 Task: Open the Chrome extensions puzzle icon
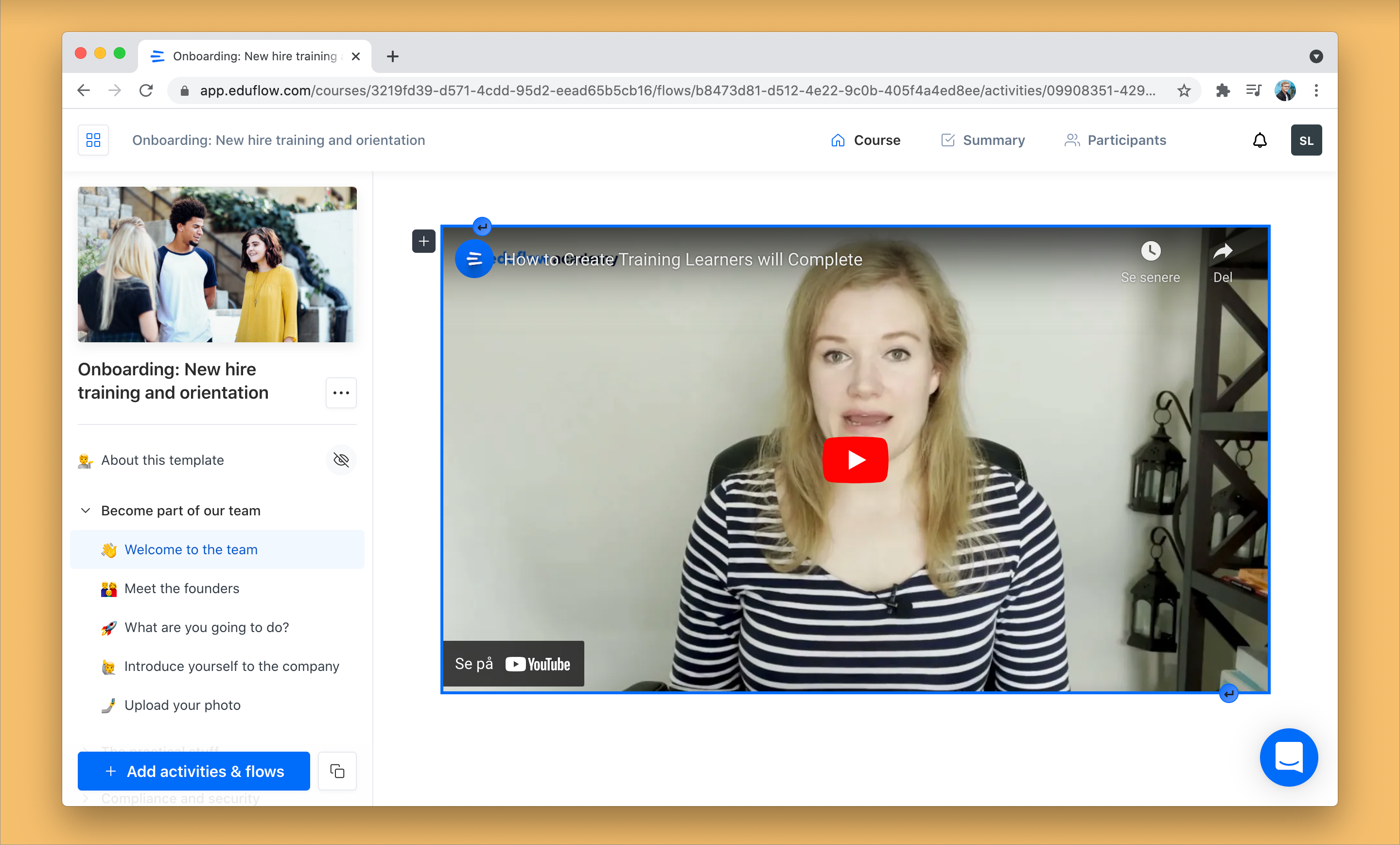click(1222, 90)
